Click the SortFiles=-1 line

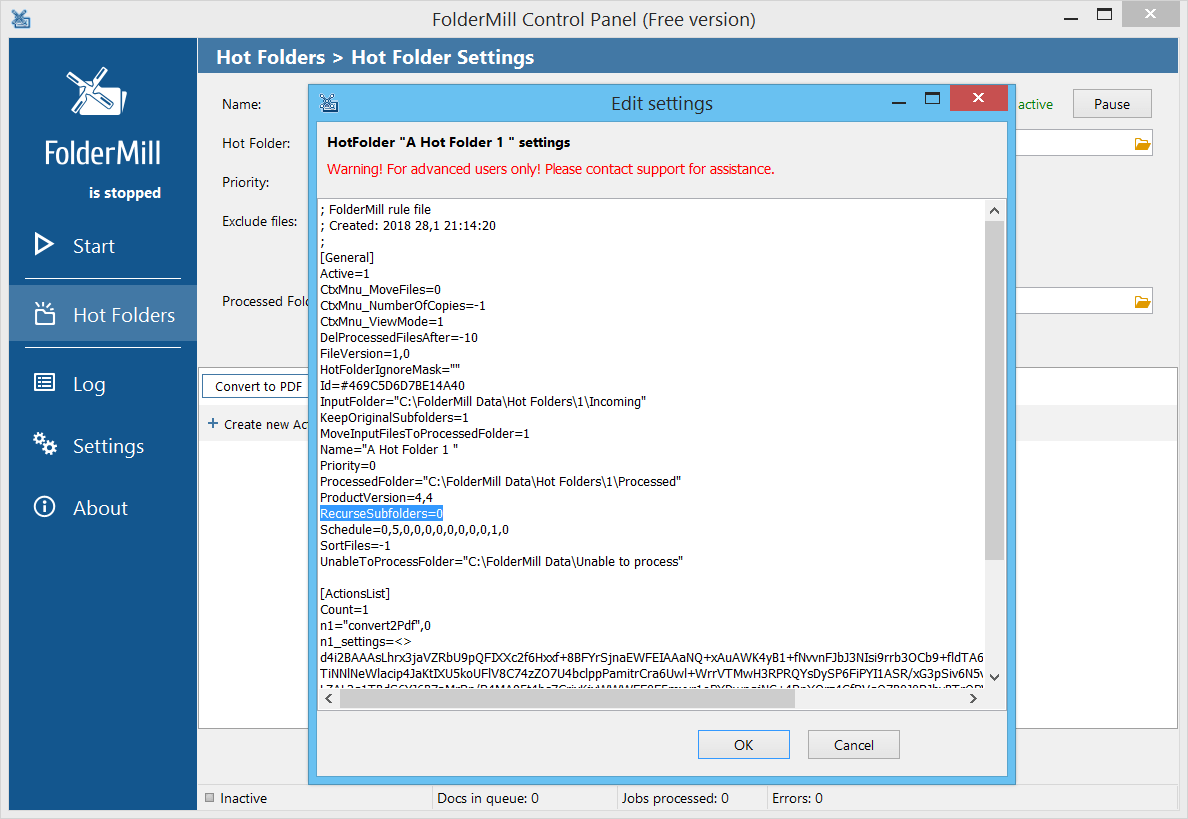355,545
